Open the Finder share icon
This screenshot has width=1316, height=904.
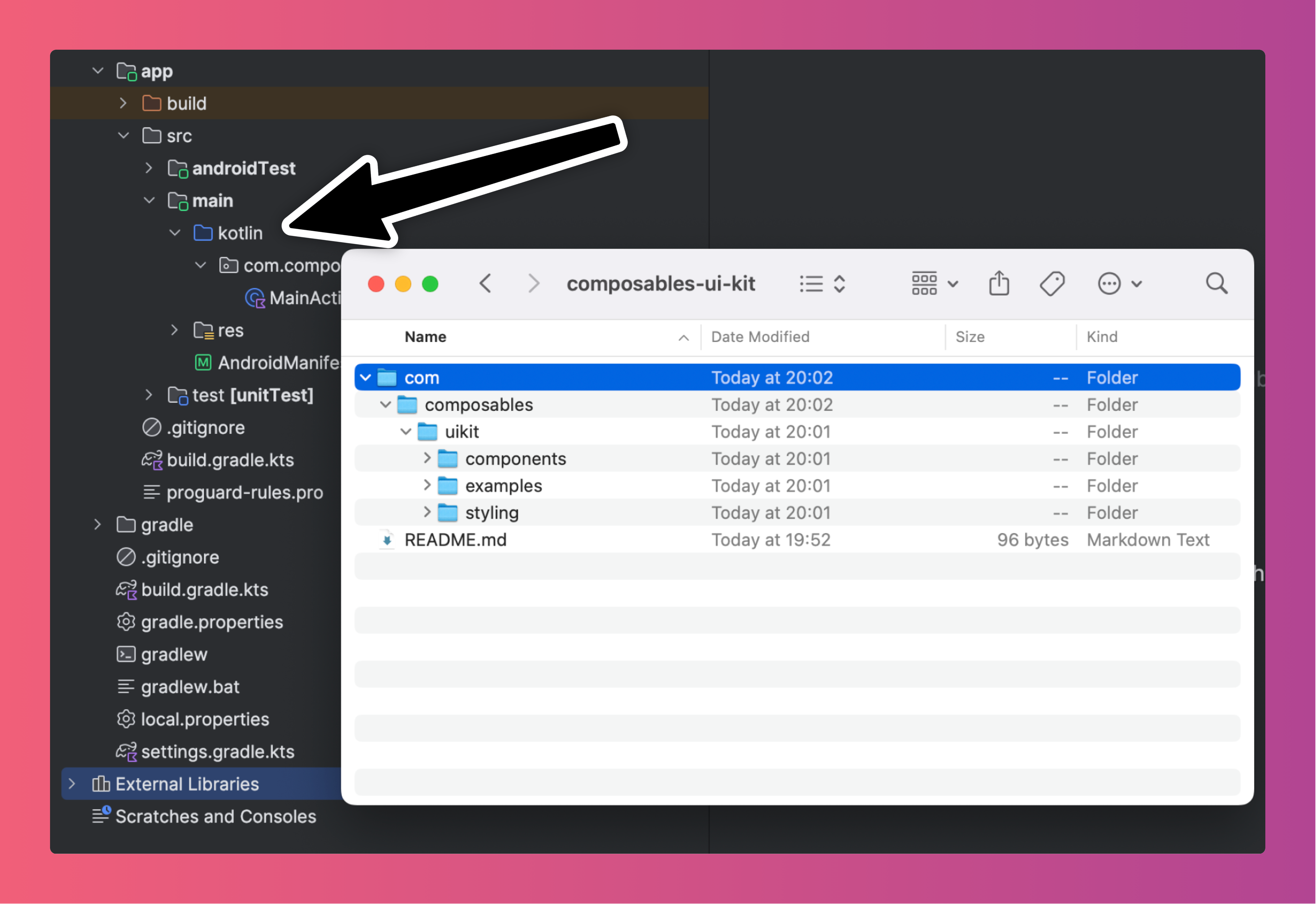point(999,283)
